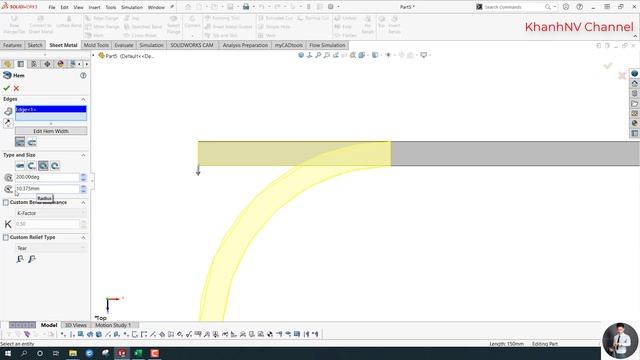Choose Bend Outside hem position
The height and width of the screenshot is (360, 640).
(32, 142)
